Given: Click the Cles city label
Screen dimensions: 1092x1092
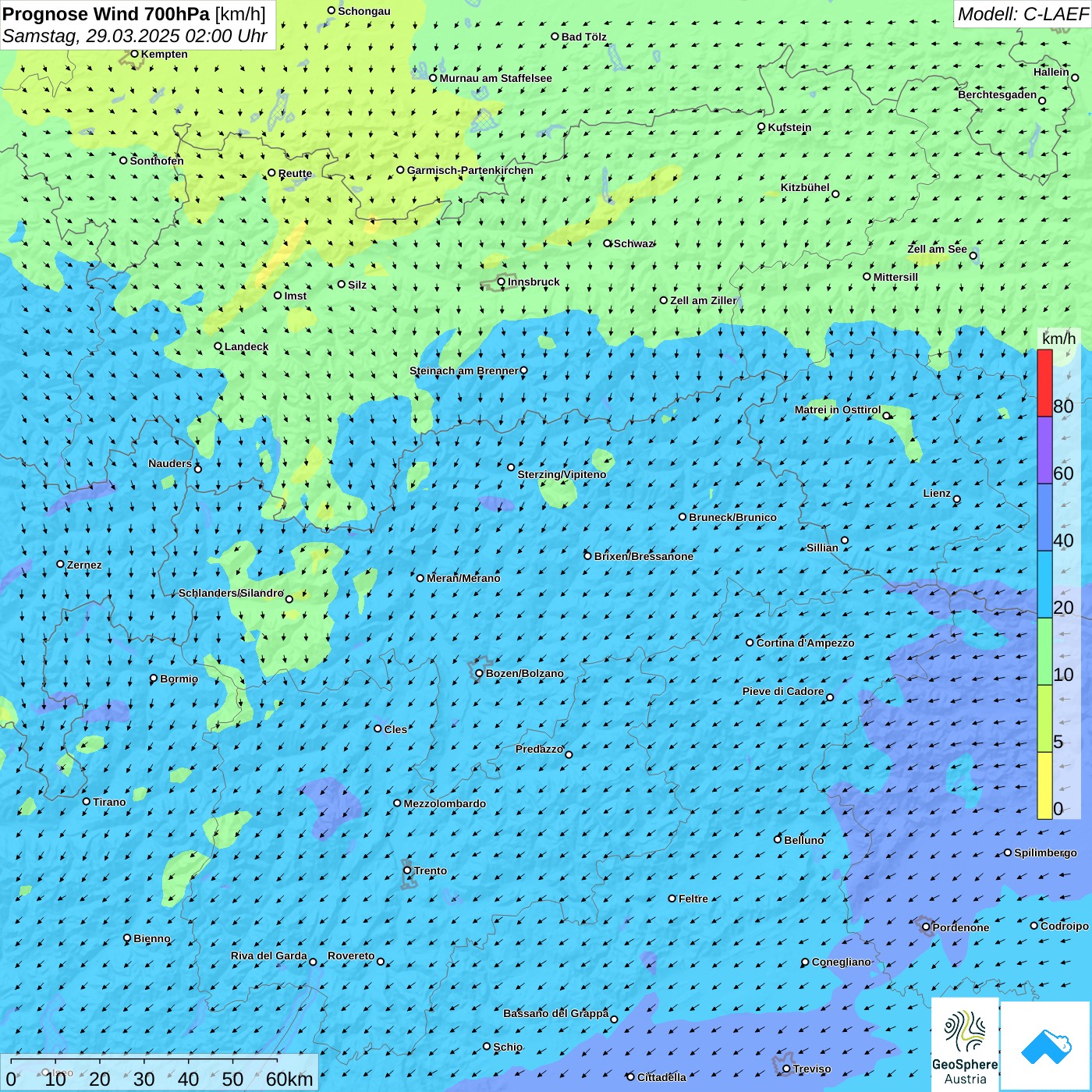Looking at the screenshot, I should click(395, 729).
